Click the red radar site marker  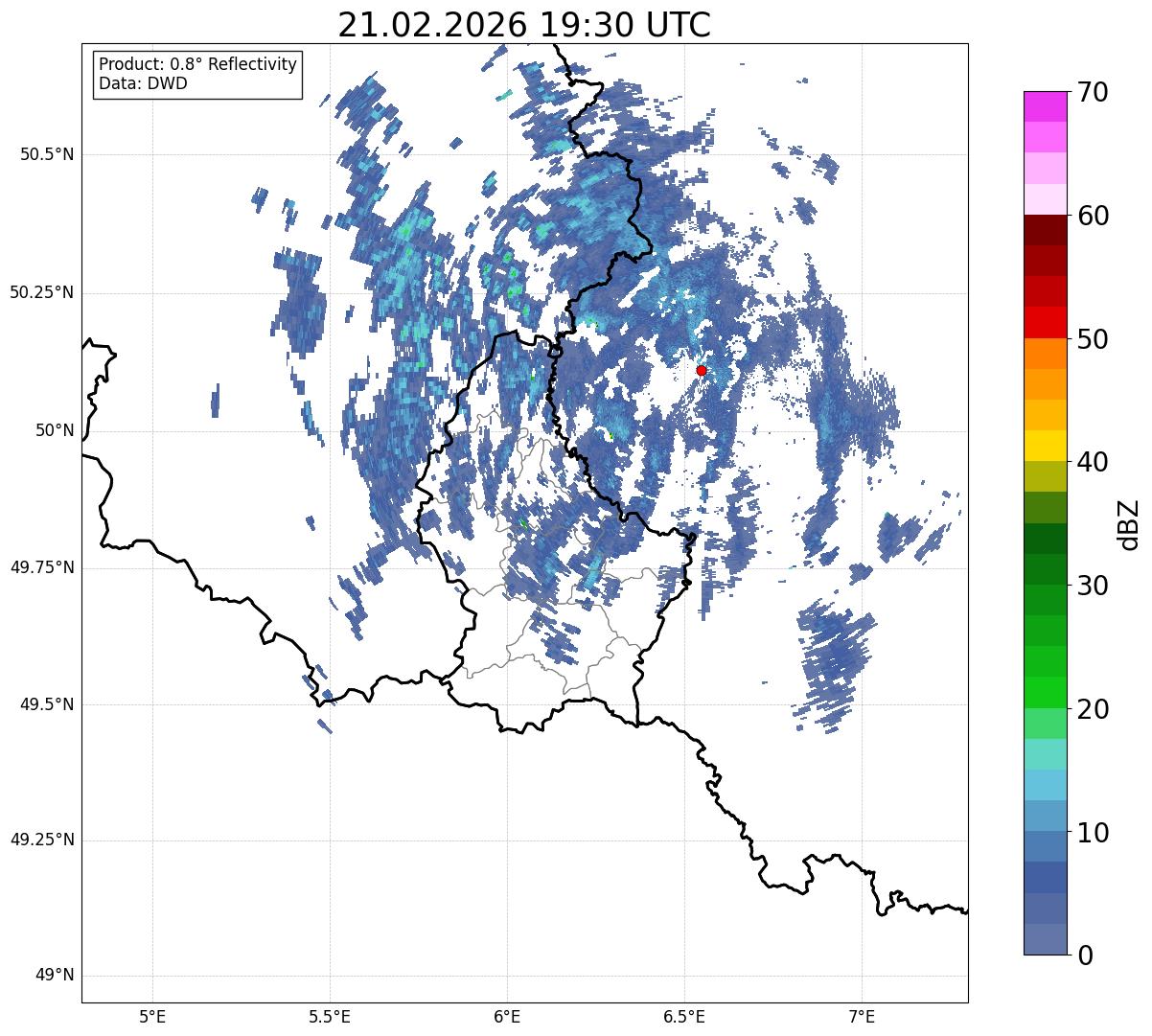tap(702, 370)
